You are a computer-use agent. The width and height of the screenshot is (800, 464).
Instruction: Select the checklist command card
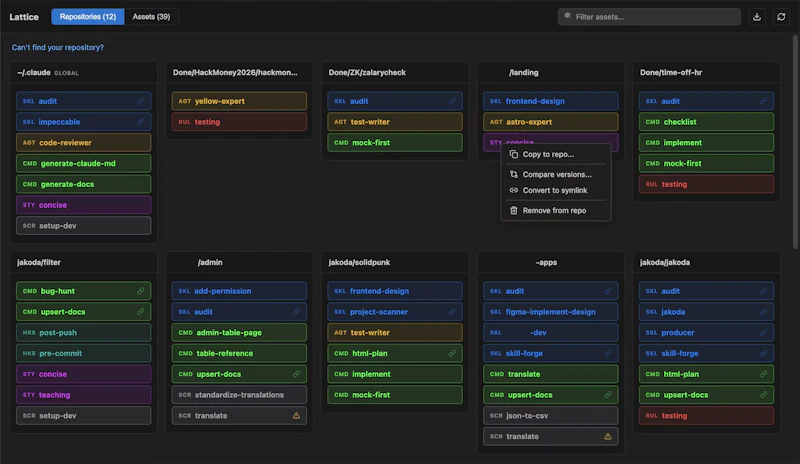coord(706,122)
